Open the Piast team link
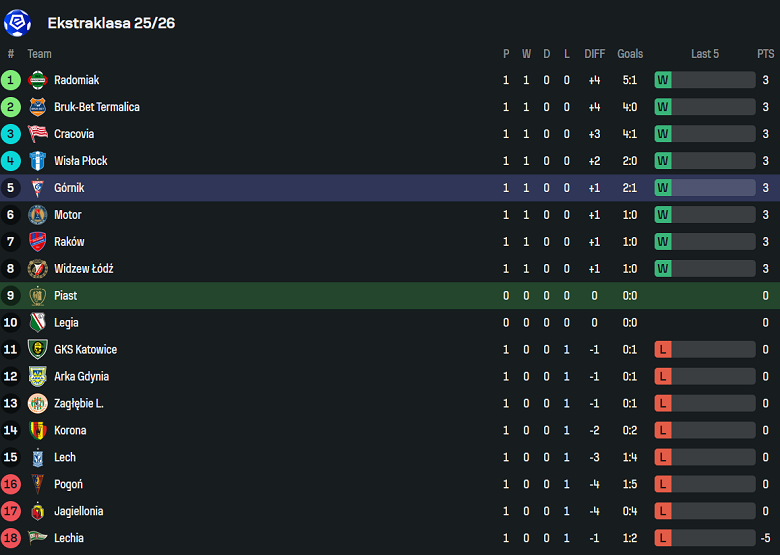 [x=65, y=296]
